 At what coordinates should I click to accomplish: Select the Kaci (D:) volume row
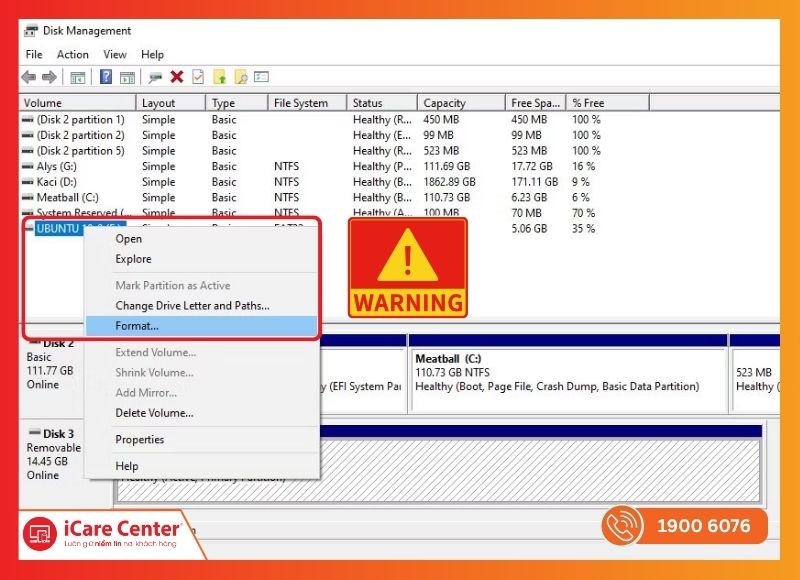(56, 182)
